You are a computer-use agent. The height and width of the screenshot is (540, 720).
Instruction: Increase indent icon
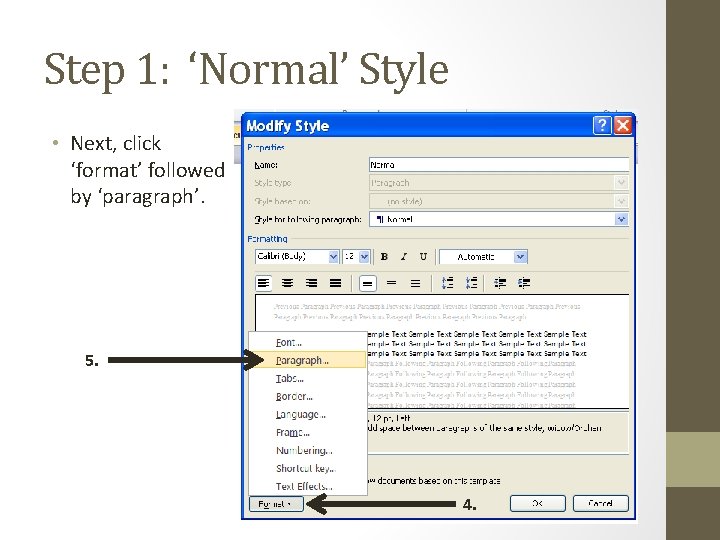[x=524, y=283]
